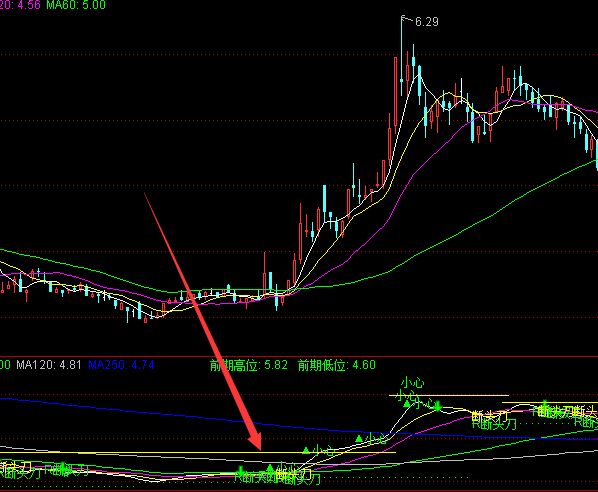This screenshot has height=492, width=598.
Task: Select the MA60: 5.00 indicator label
Action: [76, 5]
